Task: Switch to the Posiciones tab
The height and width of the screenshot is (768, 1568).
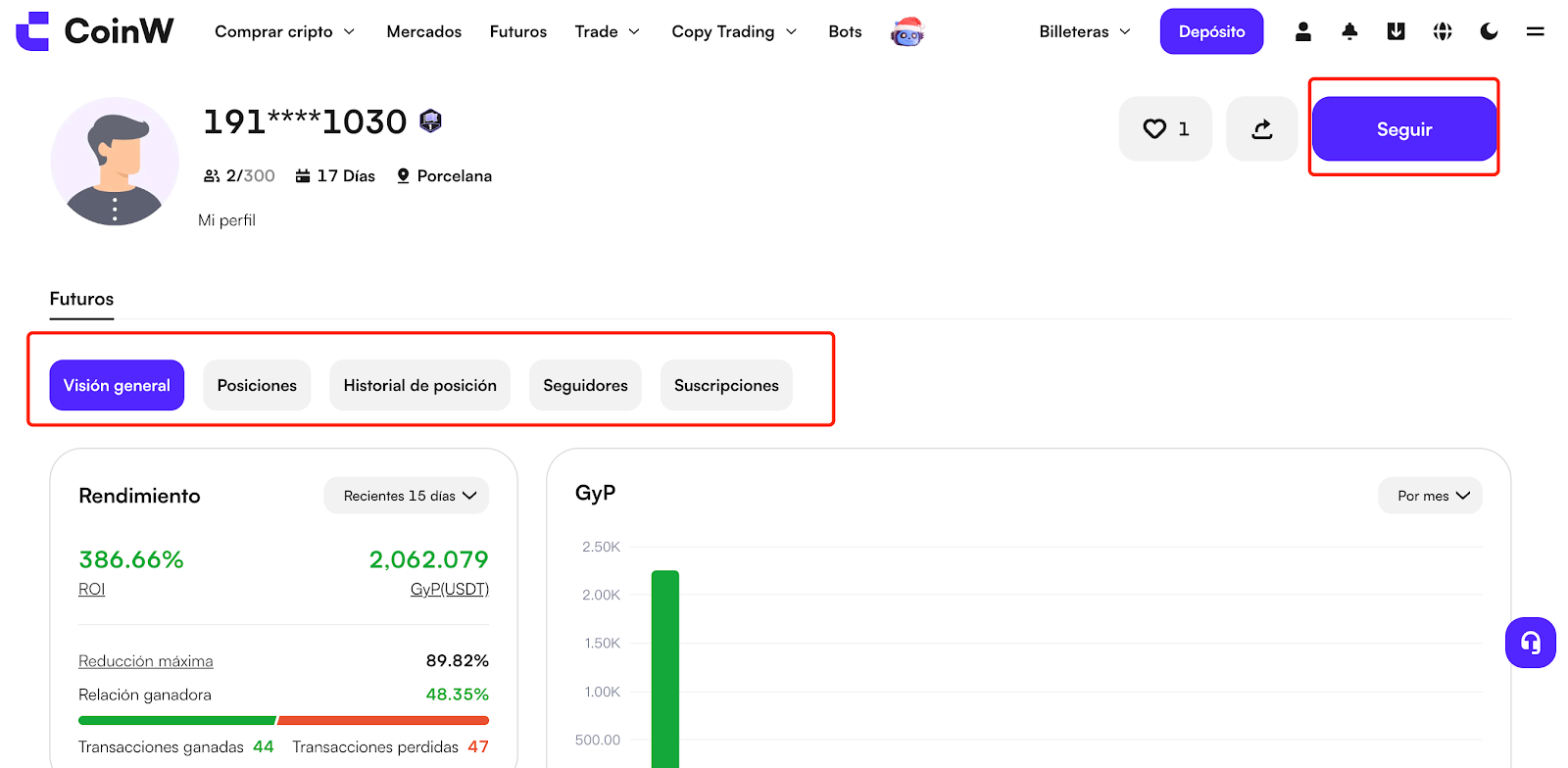Action: pos(257,385)
